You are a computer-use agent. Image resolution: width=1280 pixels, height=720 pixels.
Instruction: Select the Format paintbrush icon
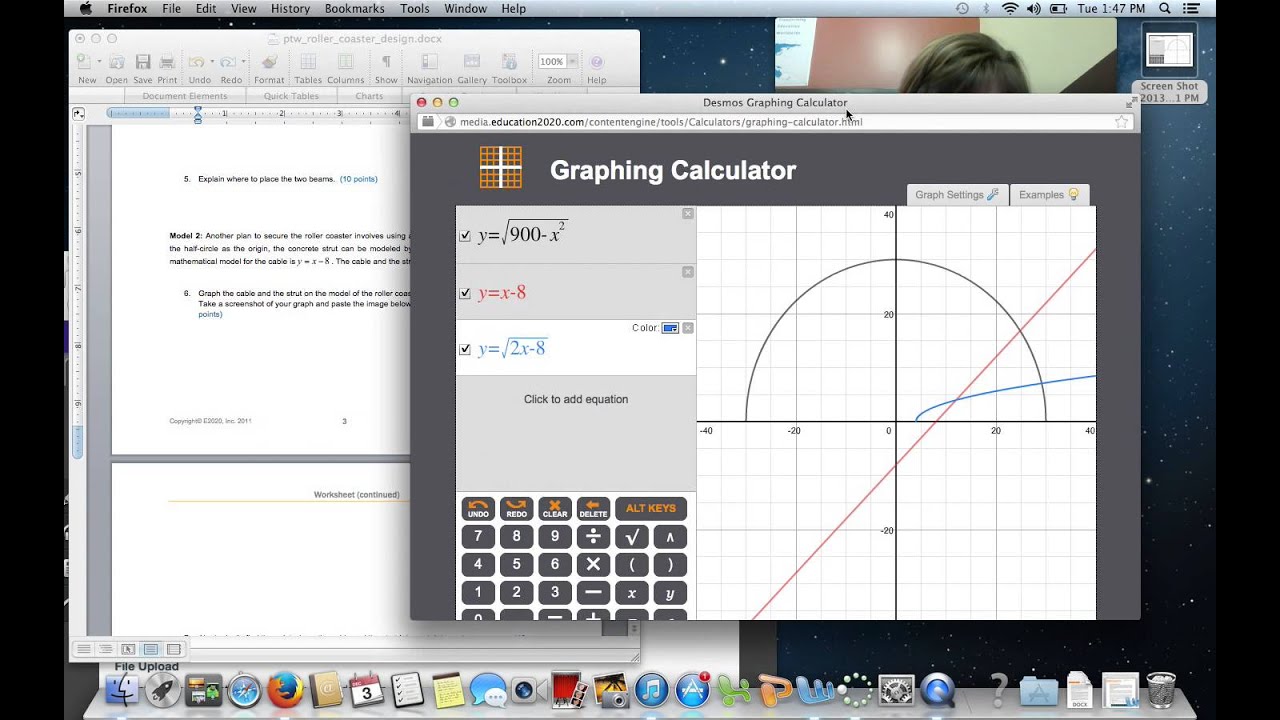click(268, 63)
